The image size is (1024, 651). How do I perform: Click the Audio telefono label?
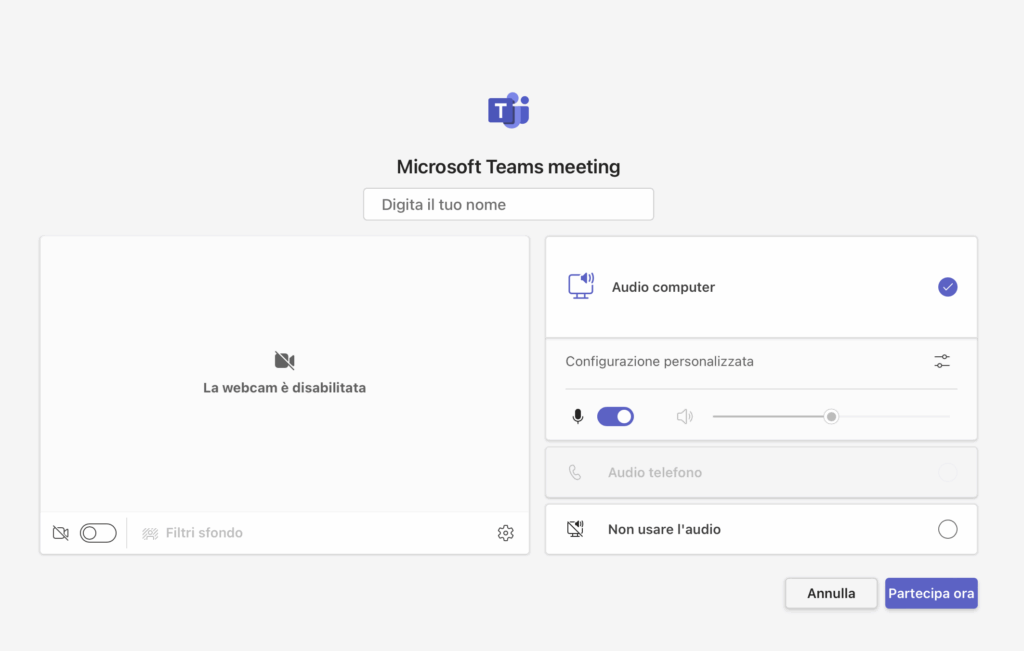(x=655, y=472)
